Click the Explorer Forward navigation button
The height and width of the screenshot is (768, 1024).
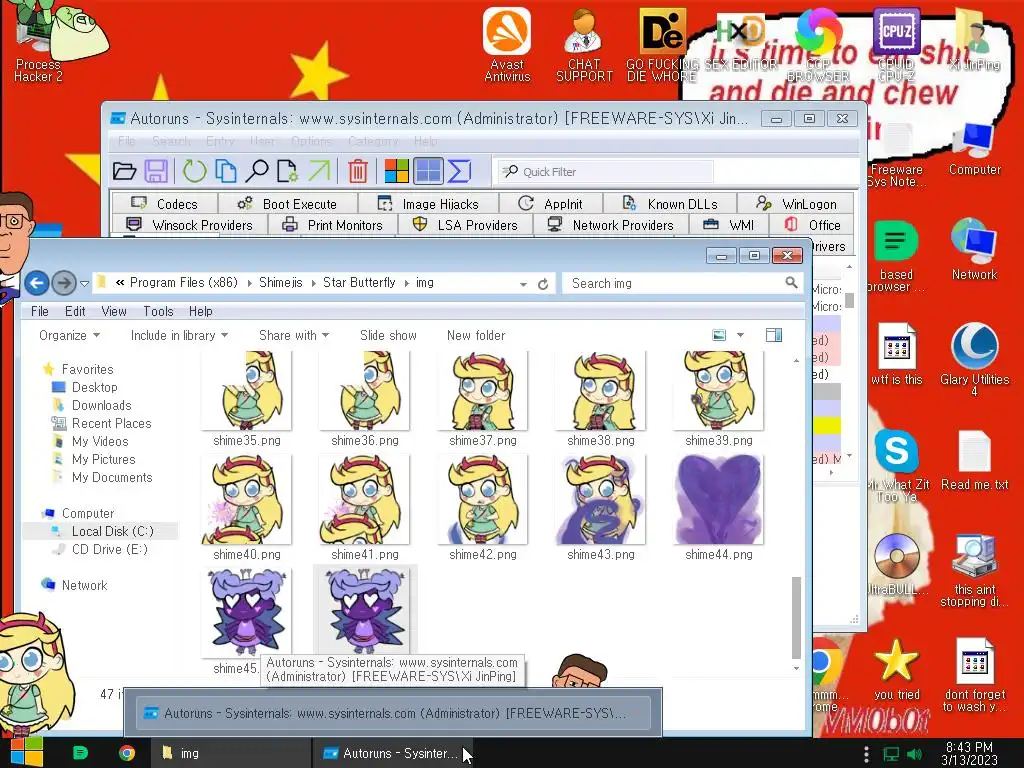coord(64,283)
